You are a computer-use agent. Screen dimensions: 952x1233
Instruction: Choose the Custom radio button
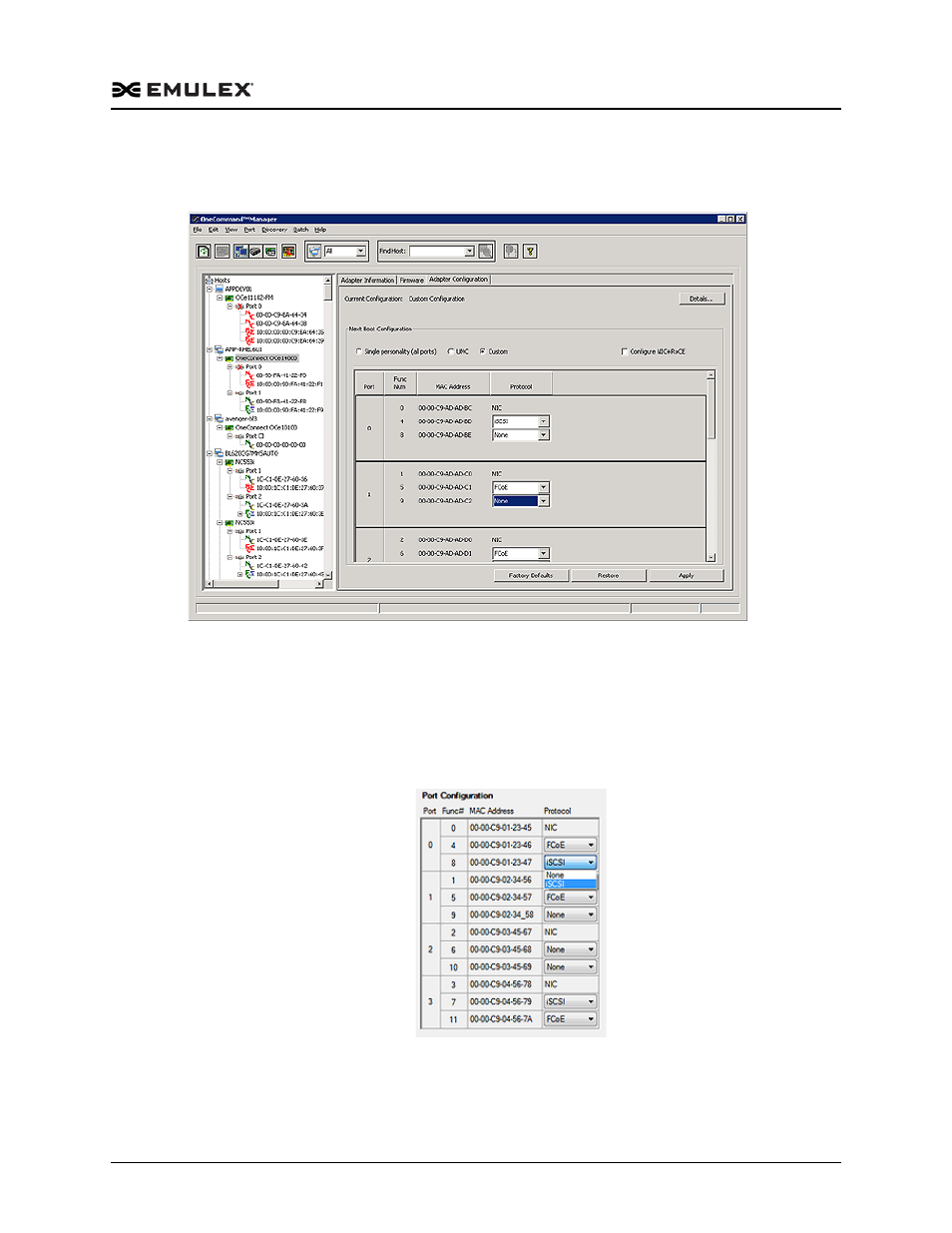[483, 351]
